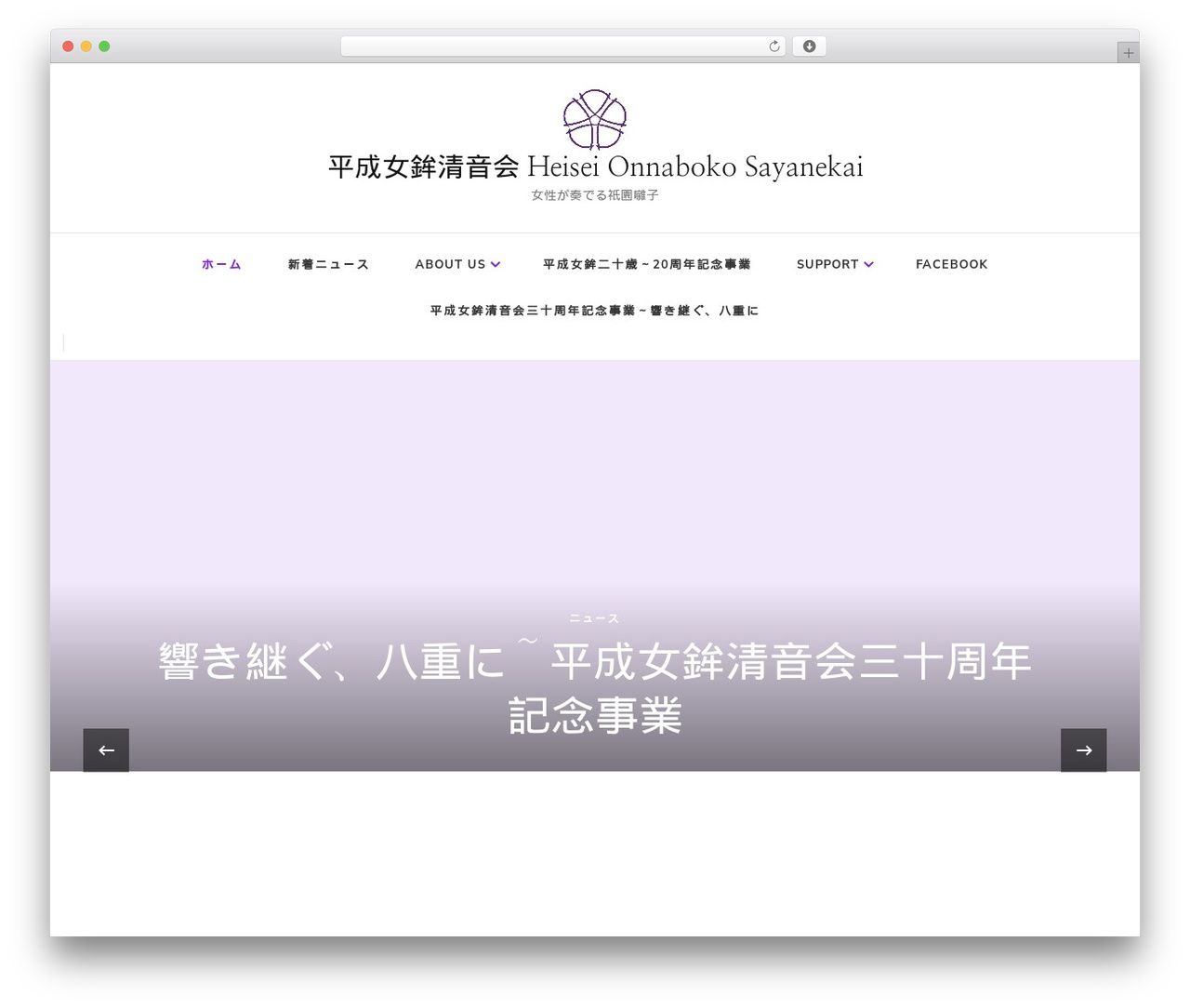The height and width of the screenshot is (1008, 1190).
Task: Select the SUPPORT menu label
Action: pos(827,265)
